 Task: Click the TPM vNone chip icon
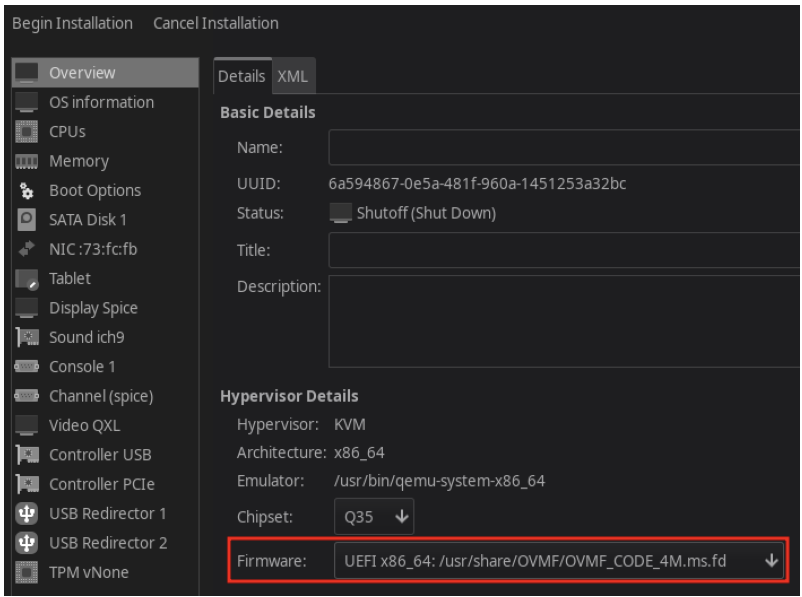[x=27, y=573]
